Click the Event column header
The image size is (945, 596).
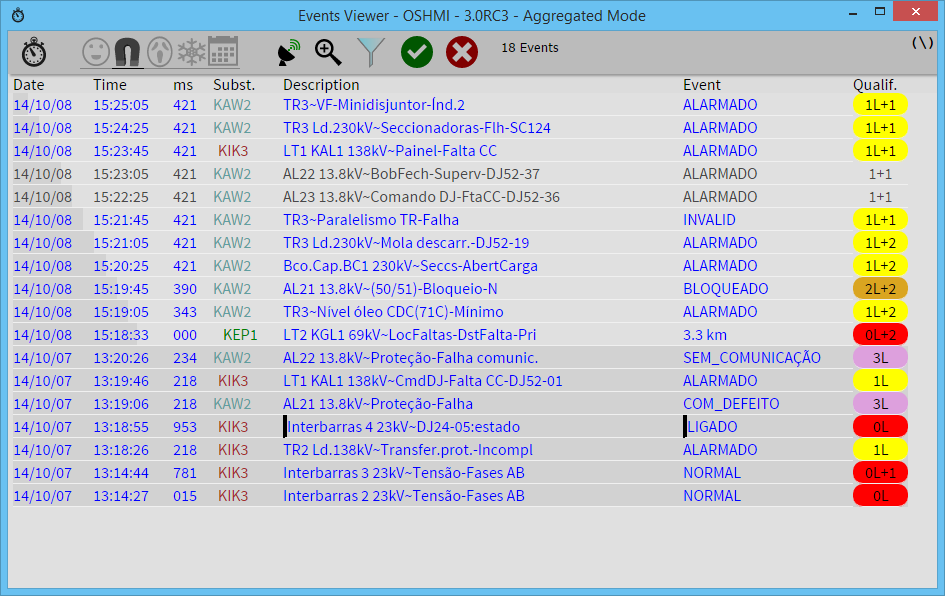[702, 85]
